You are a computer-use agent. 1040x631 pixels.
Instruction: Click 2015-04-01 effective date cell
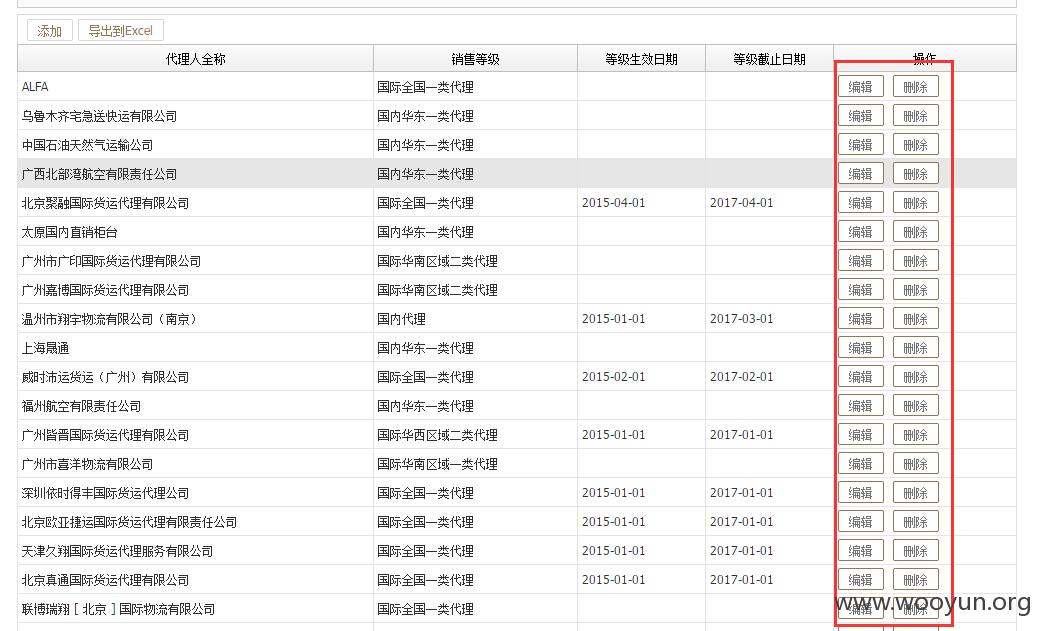pyautogui.click(x=641, y=203)
